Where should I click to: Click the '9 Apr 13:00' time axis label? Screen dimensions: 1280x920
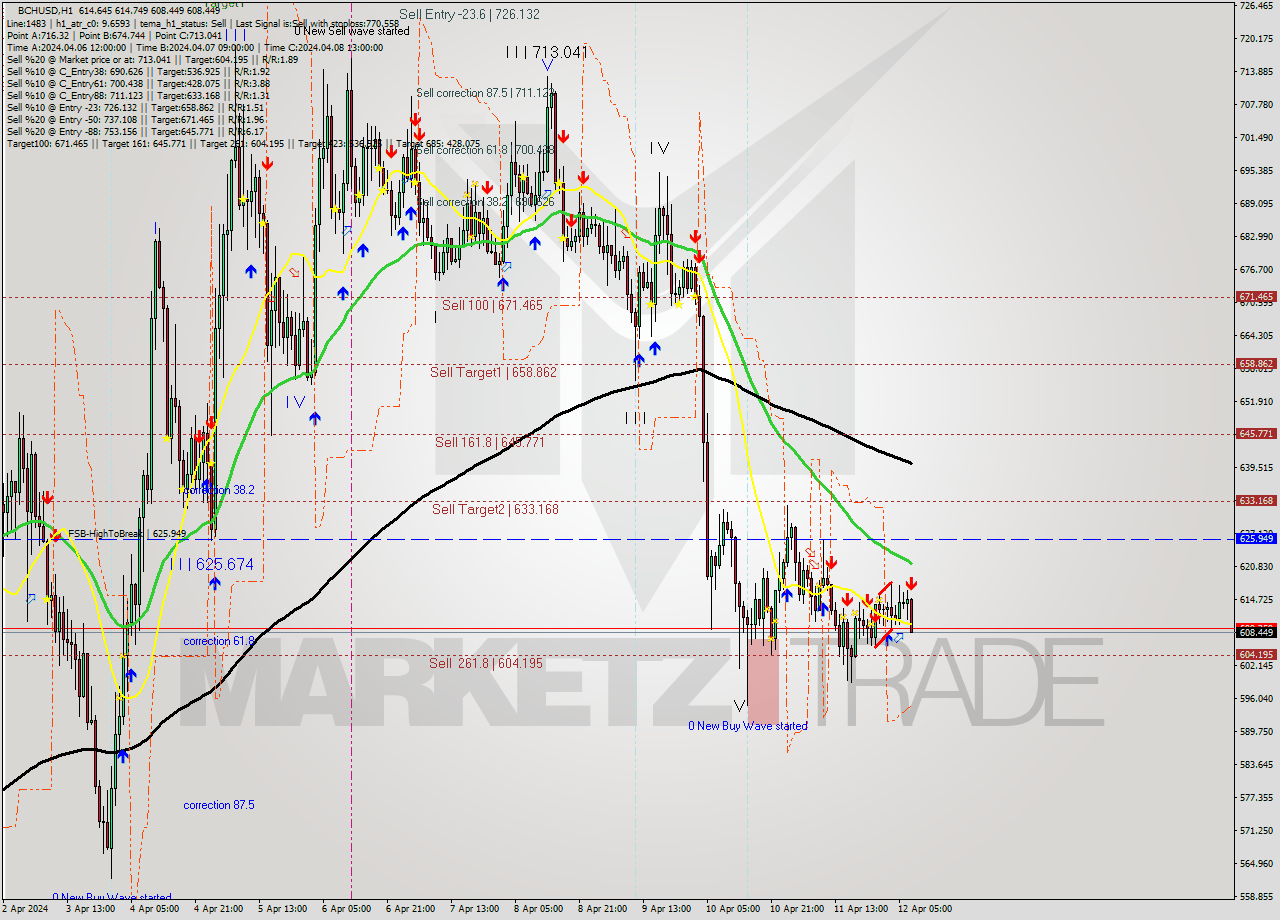pyautogui.click(x=667, y=909)
